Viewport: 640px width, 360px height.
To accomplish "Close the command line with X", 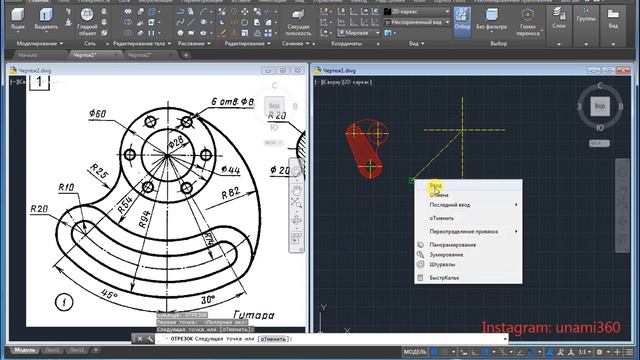I will click(x=140, y=339).
